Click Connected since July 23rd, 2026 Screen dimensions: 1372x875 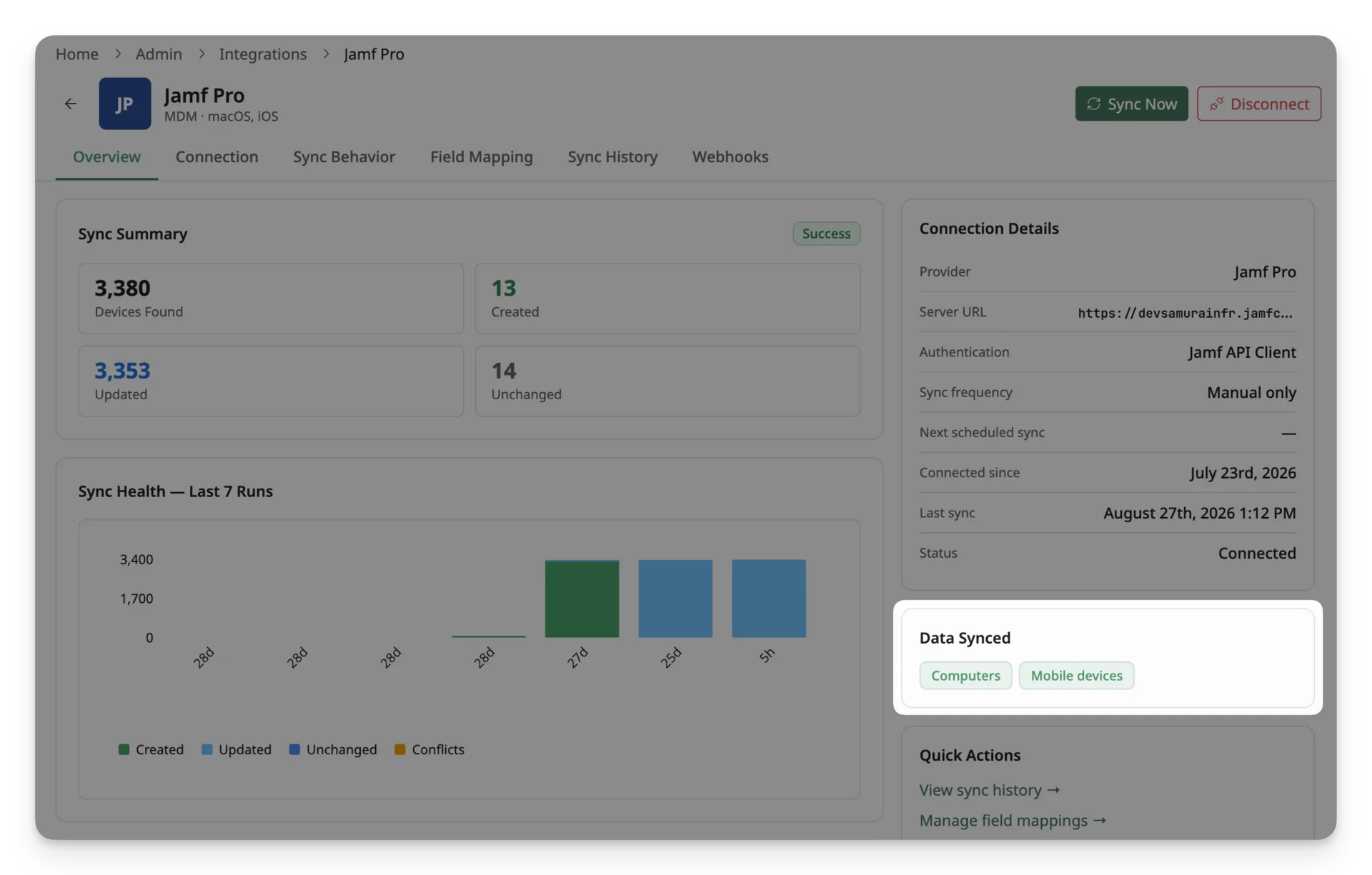tap(1243, 473)
